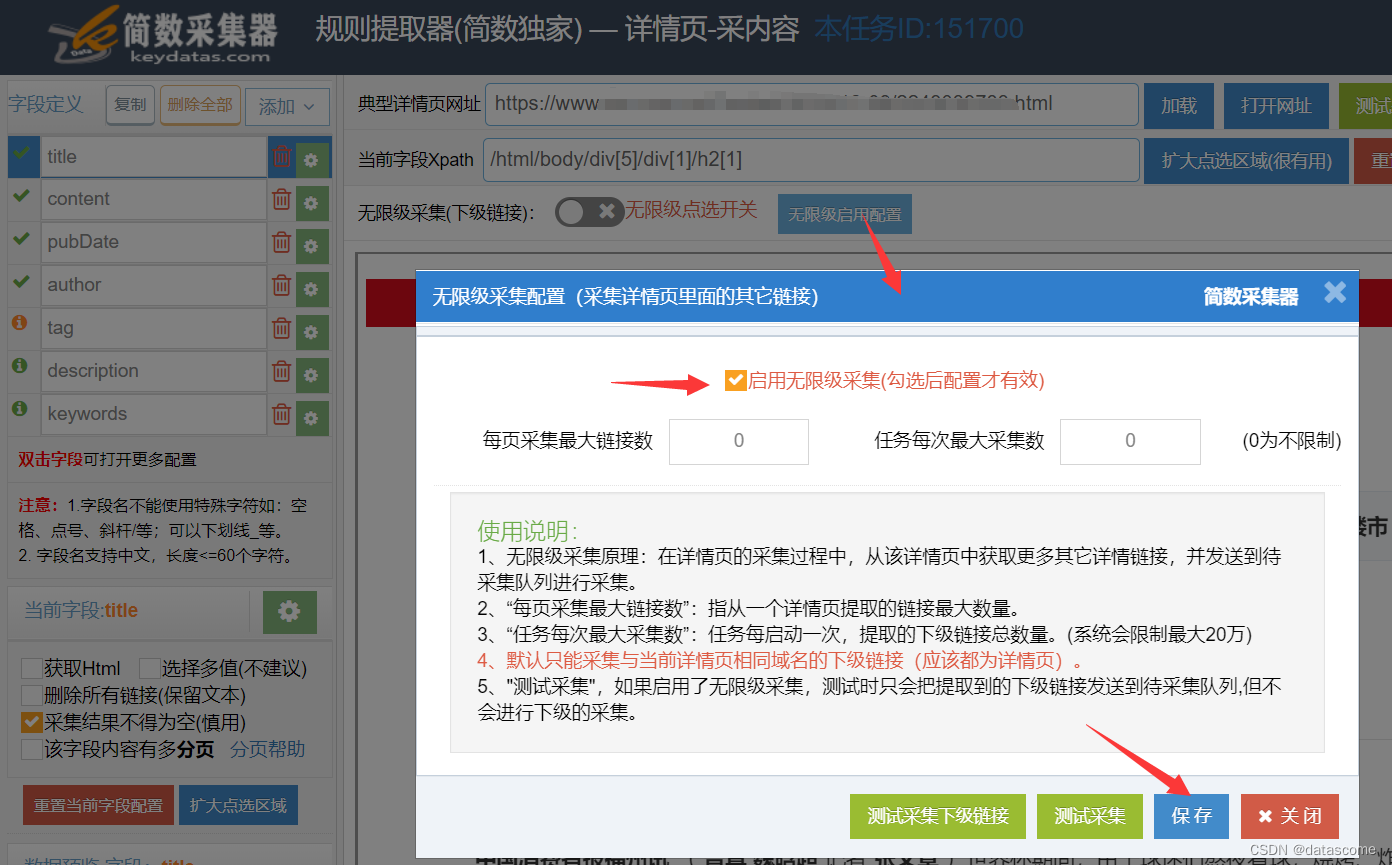Delete the description field via trash icon
This screenshot has height=865, width=1392.
[x=282, y=371]
